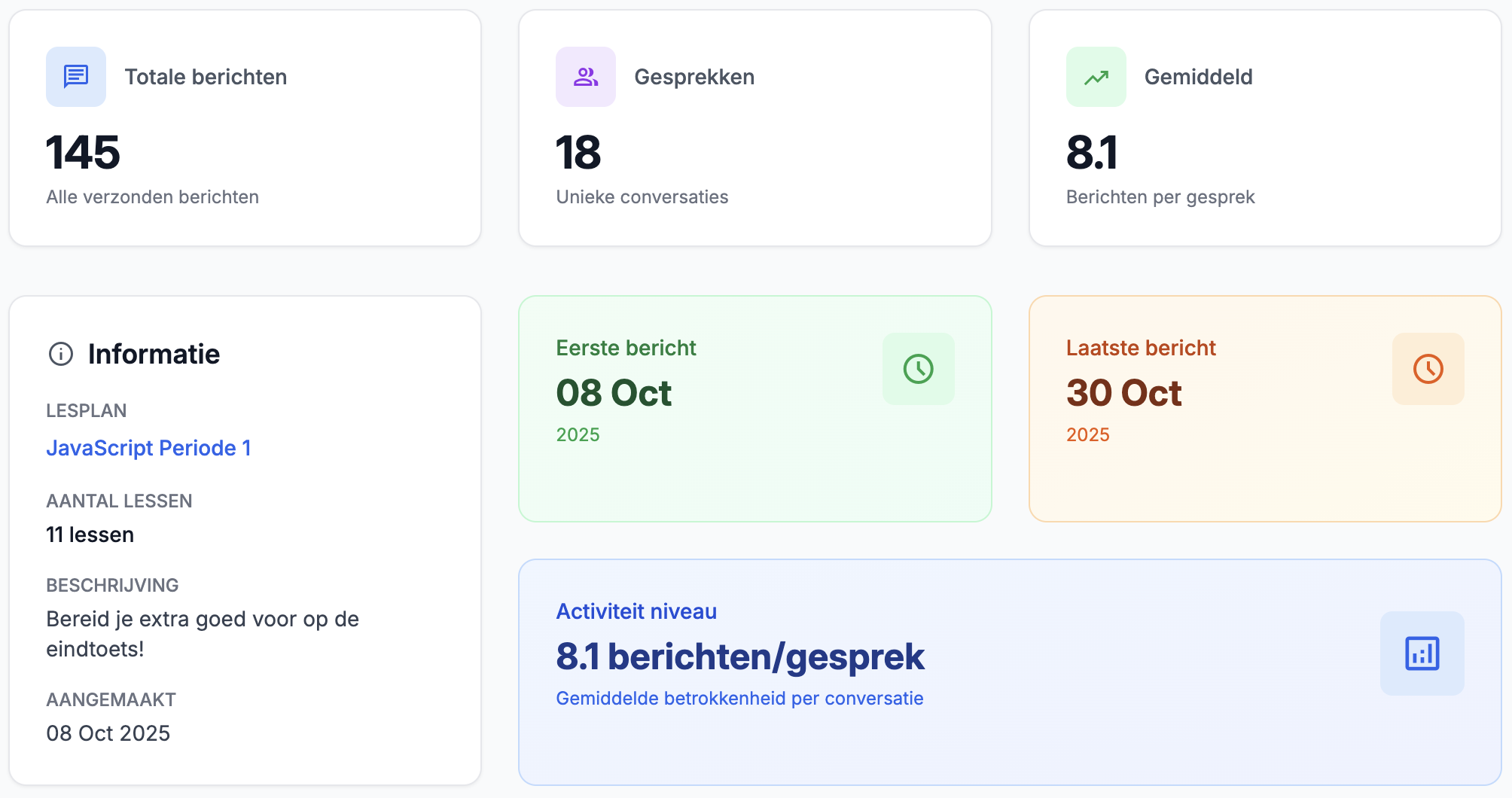Click the value 18 under Gesprekken
This screenshot has height=798, width=1512.
pos(577,154)
